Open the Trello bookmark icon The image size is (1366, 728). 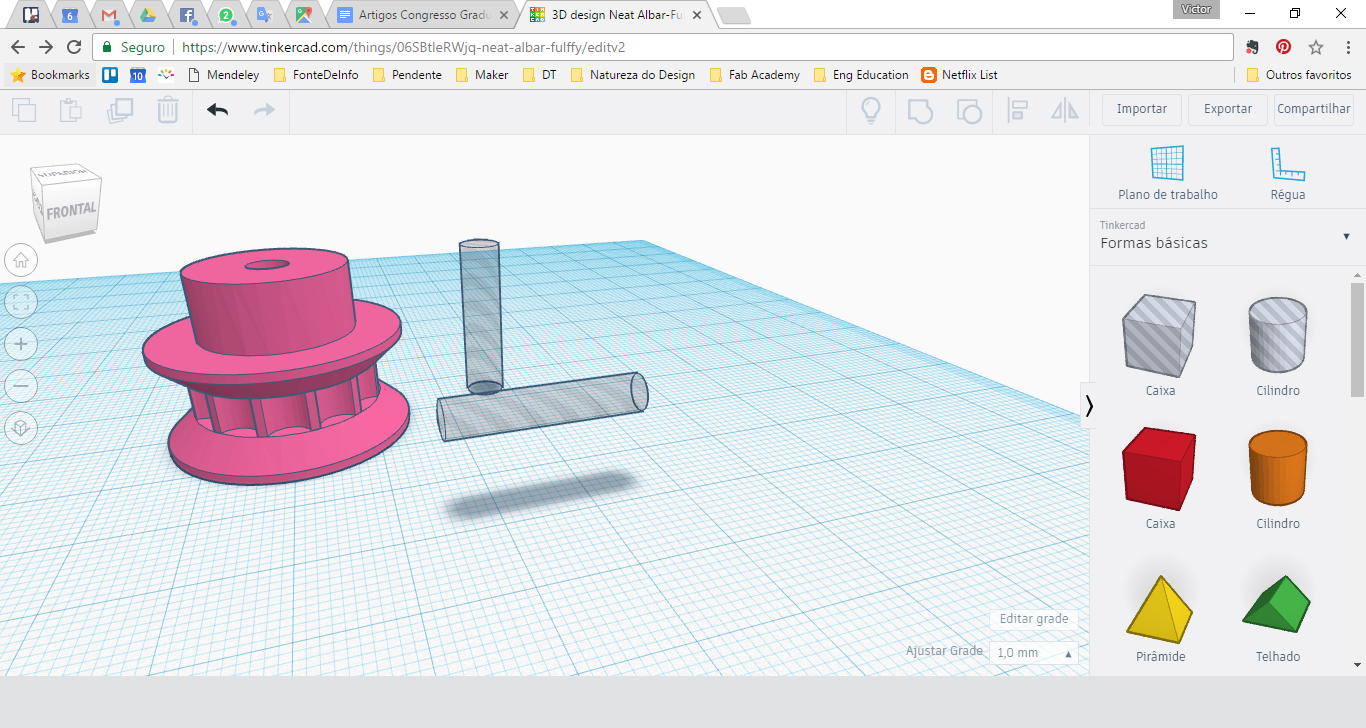tap(110, 75)
